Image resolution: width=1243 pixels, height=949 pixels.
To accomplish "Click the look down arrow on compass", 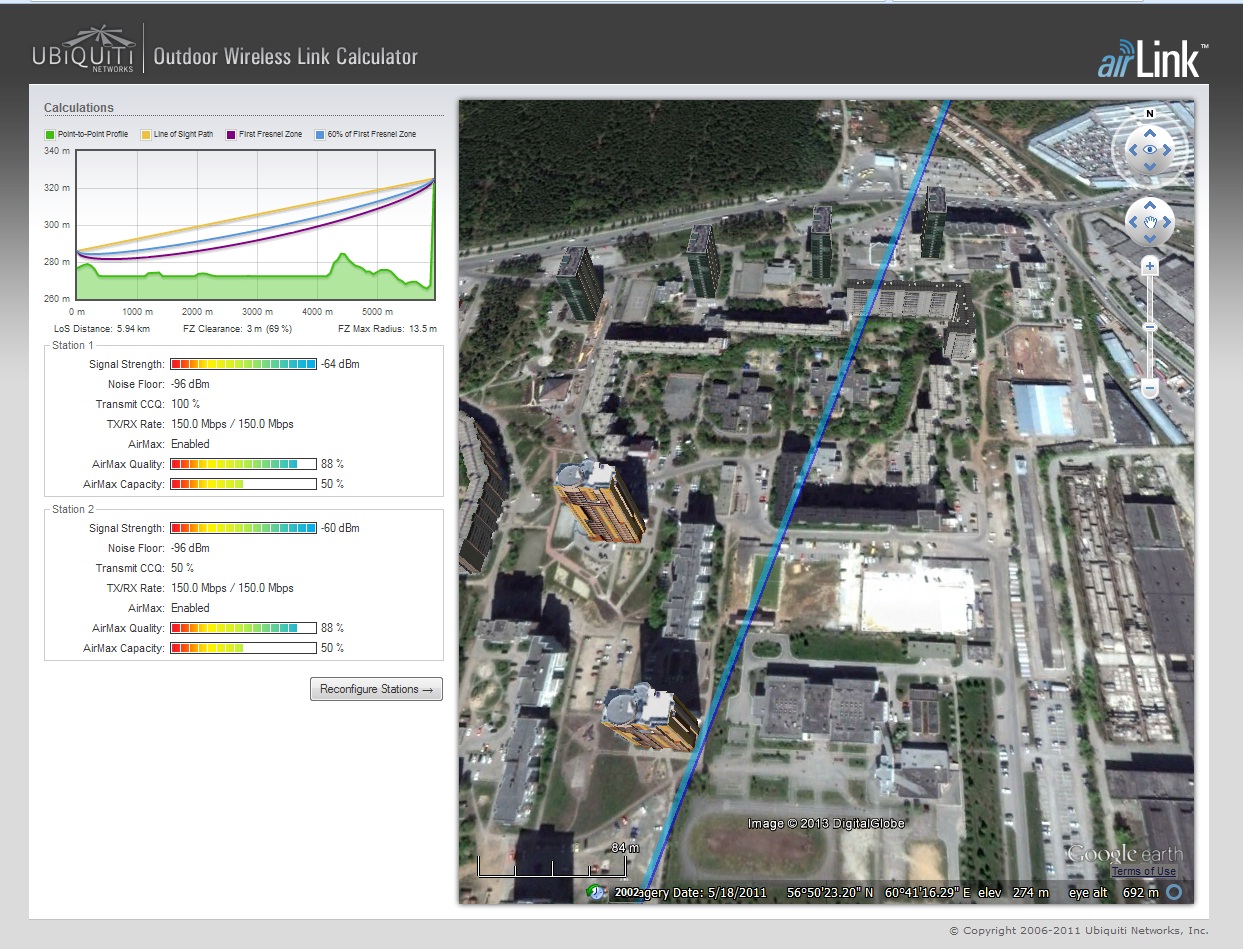I will [x=1150, y=168].
